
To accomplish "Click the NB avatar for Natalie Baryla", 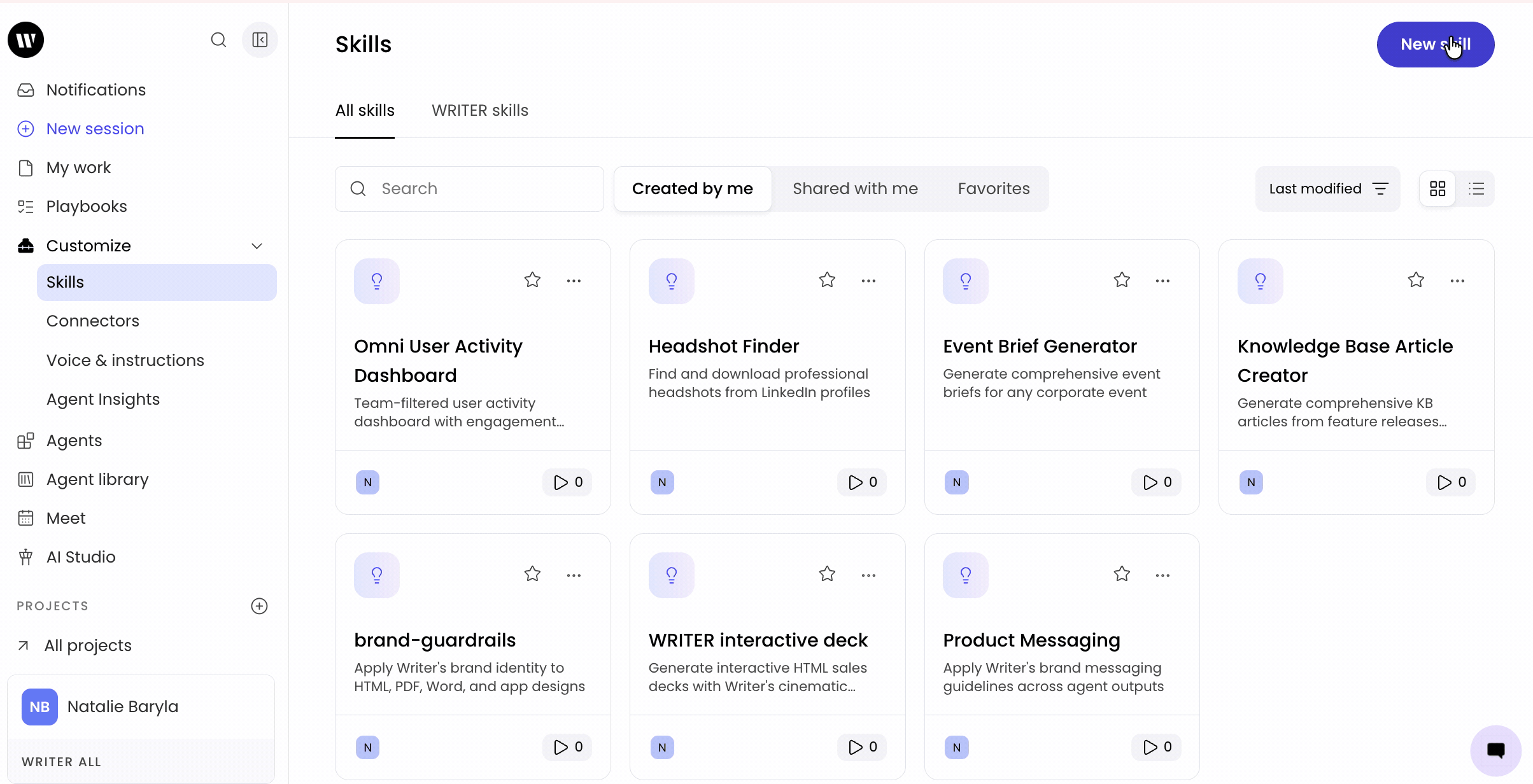I will (x=39, y=707).
